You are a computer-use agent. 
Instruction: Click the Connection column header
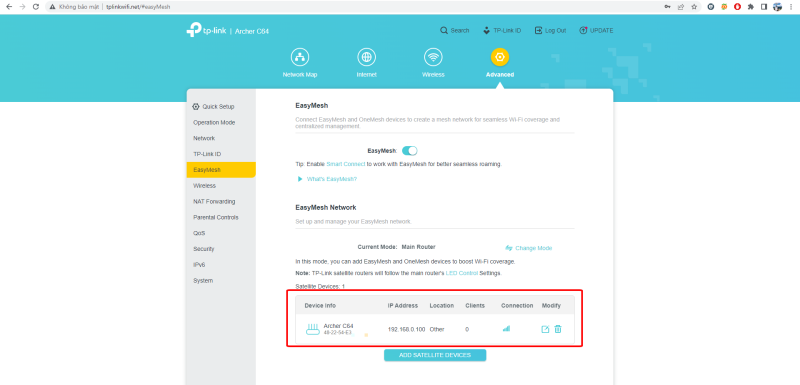click(x=517, y=305)
